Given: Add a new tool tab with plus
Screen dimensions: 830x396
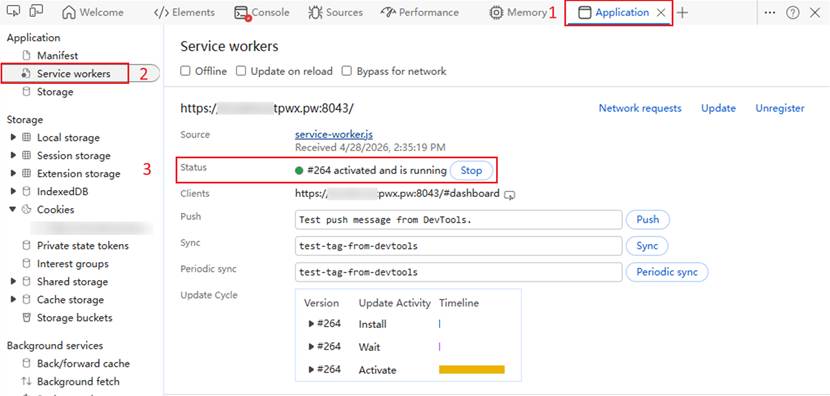Looking at the screenshot, I should [x=683, y=13].
